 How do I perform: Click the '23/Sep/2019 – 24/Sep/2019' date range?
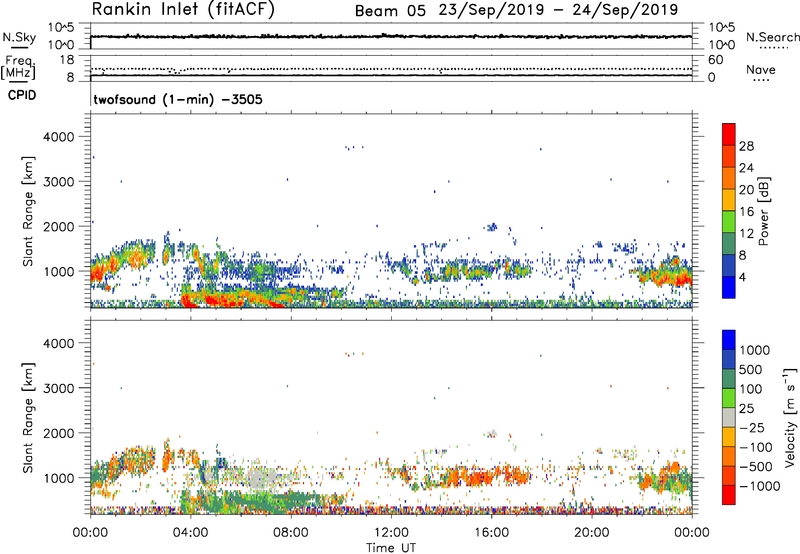tap(558, 10)
